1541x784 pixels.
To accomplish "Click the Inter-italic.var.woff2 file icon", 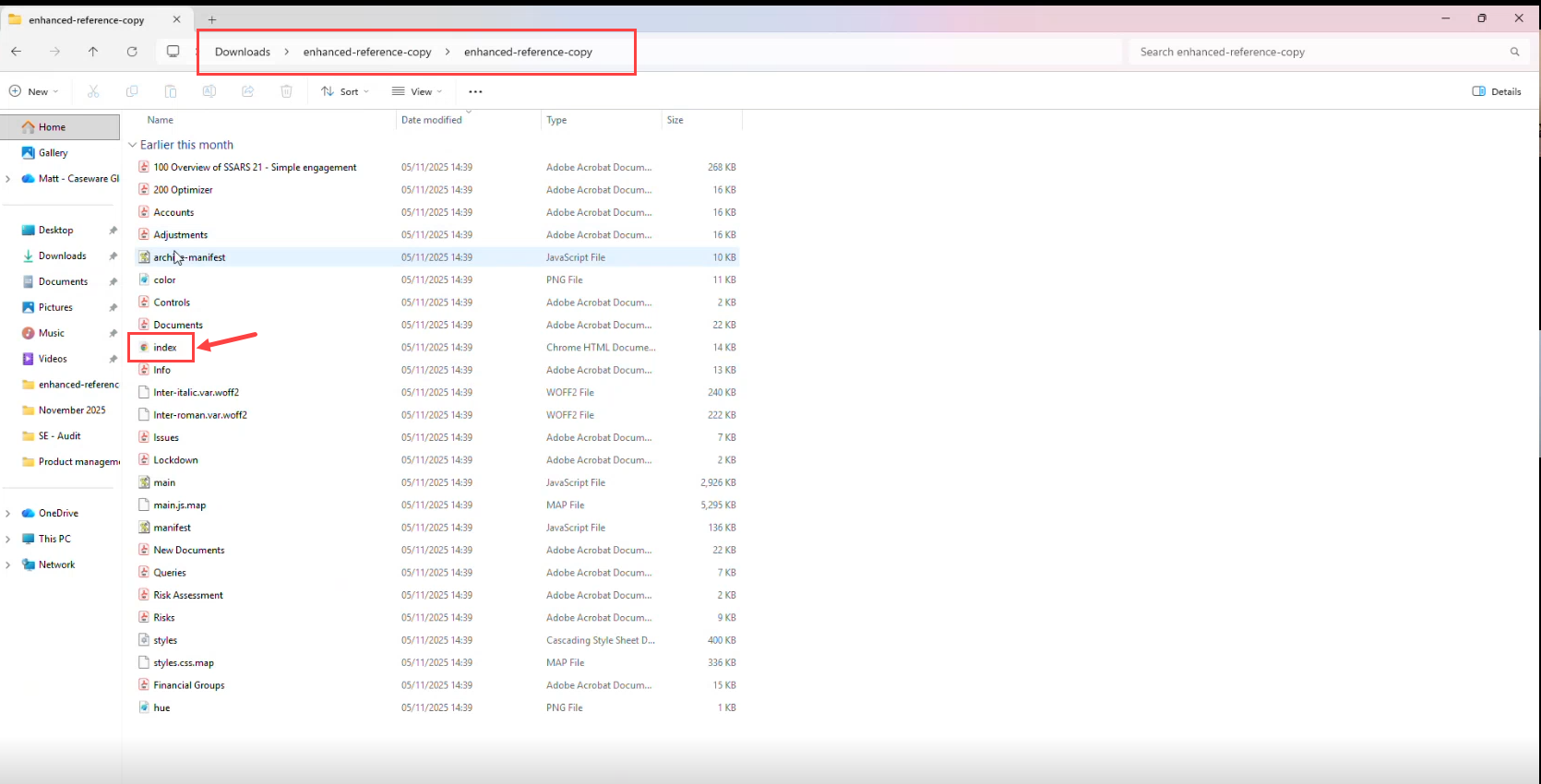I will point(144,392).
